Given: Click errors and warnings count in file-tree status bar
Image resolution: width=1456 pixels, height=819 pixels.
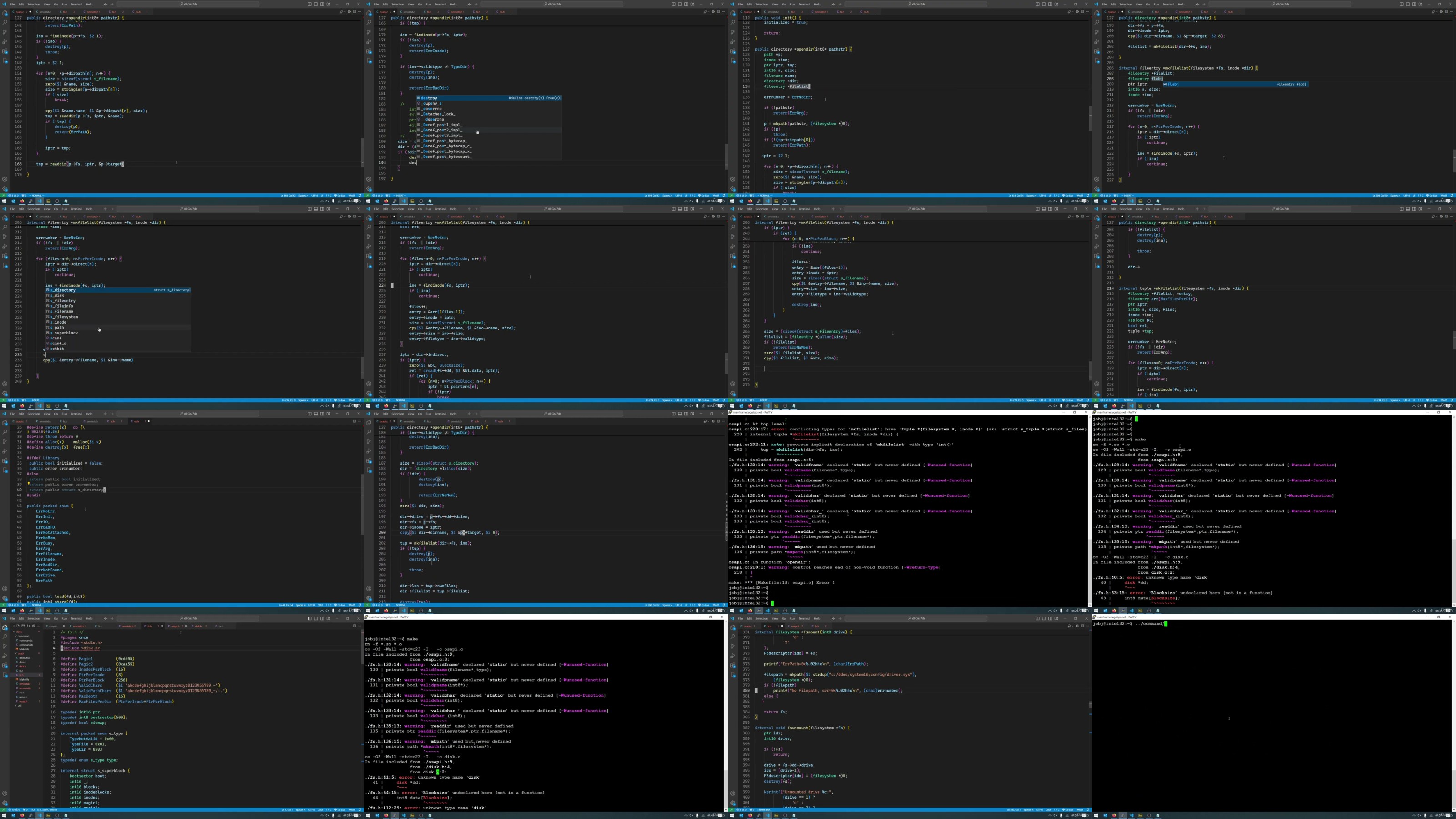Looking at the screenshot, I should pos(14,810).
